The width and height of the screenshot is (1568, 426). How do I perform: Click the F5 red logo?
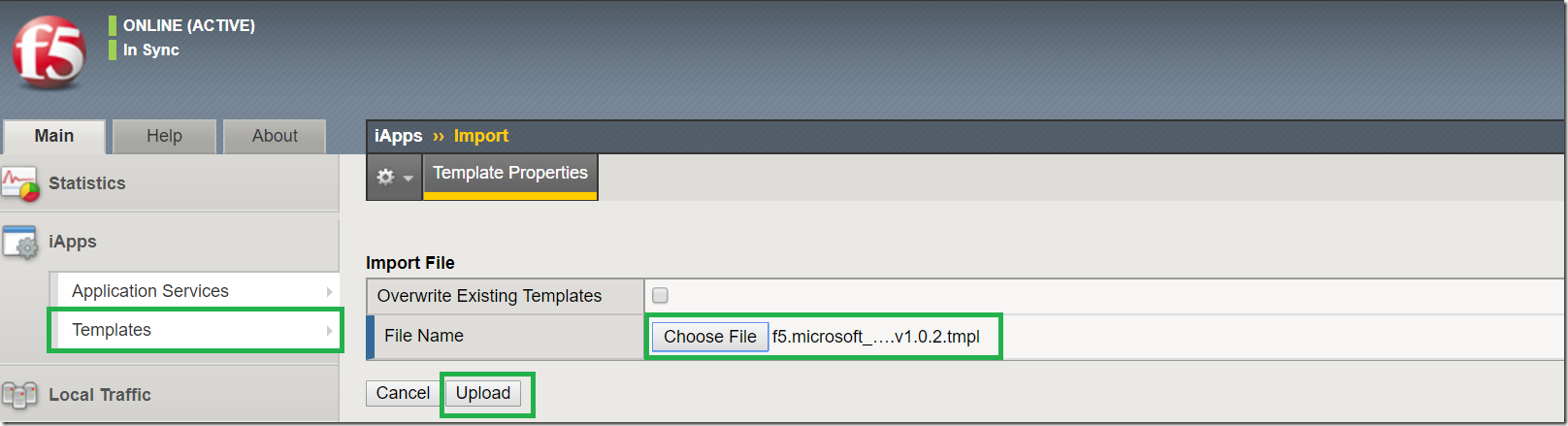point(49,52)
